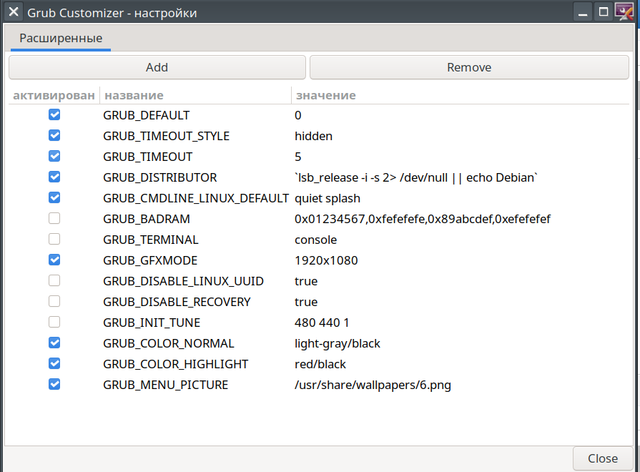Click GRUB_DISABLE_LINUX_UUID name
The width and height of the screenshot is (640, 472).
click(x=183, y=281)
